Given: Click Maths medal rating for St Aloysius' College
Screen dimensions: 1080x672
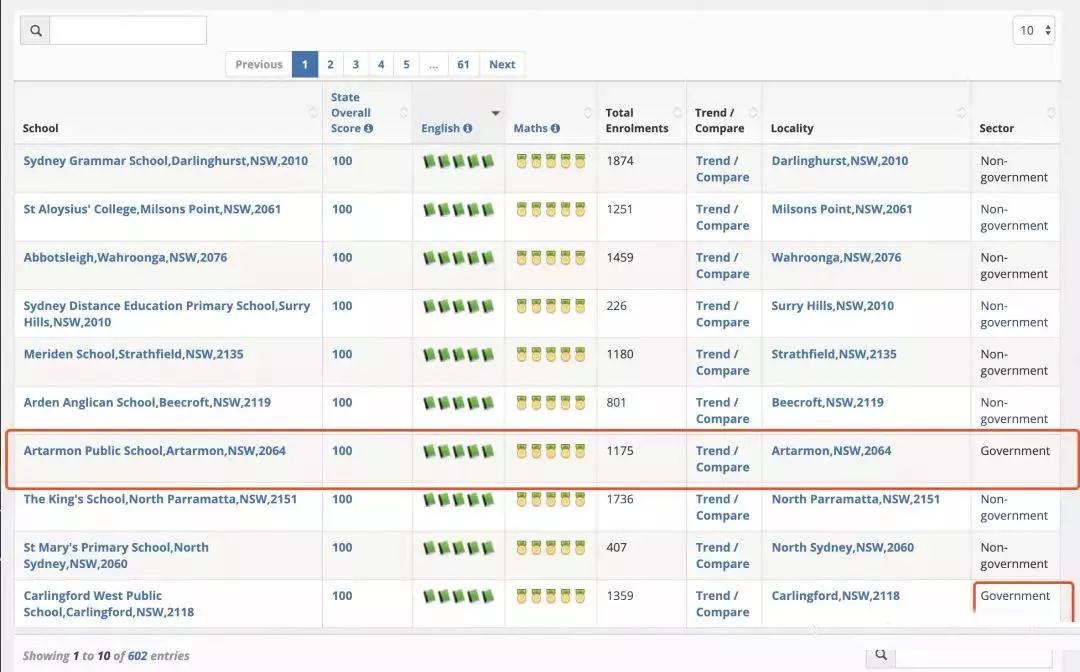Looking at the screenshot, I should pyautogui.click(x=550, y=210).
